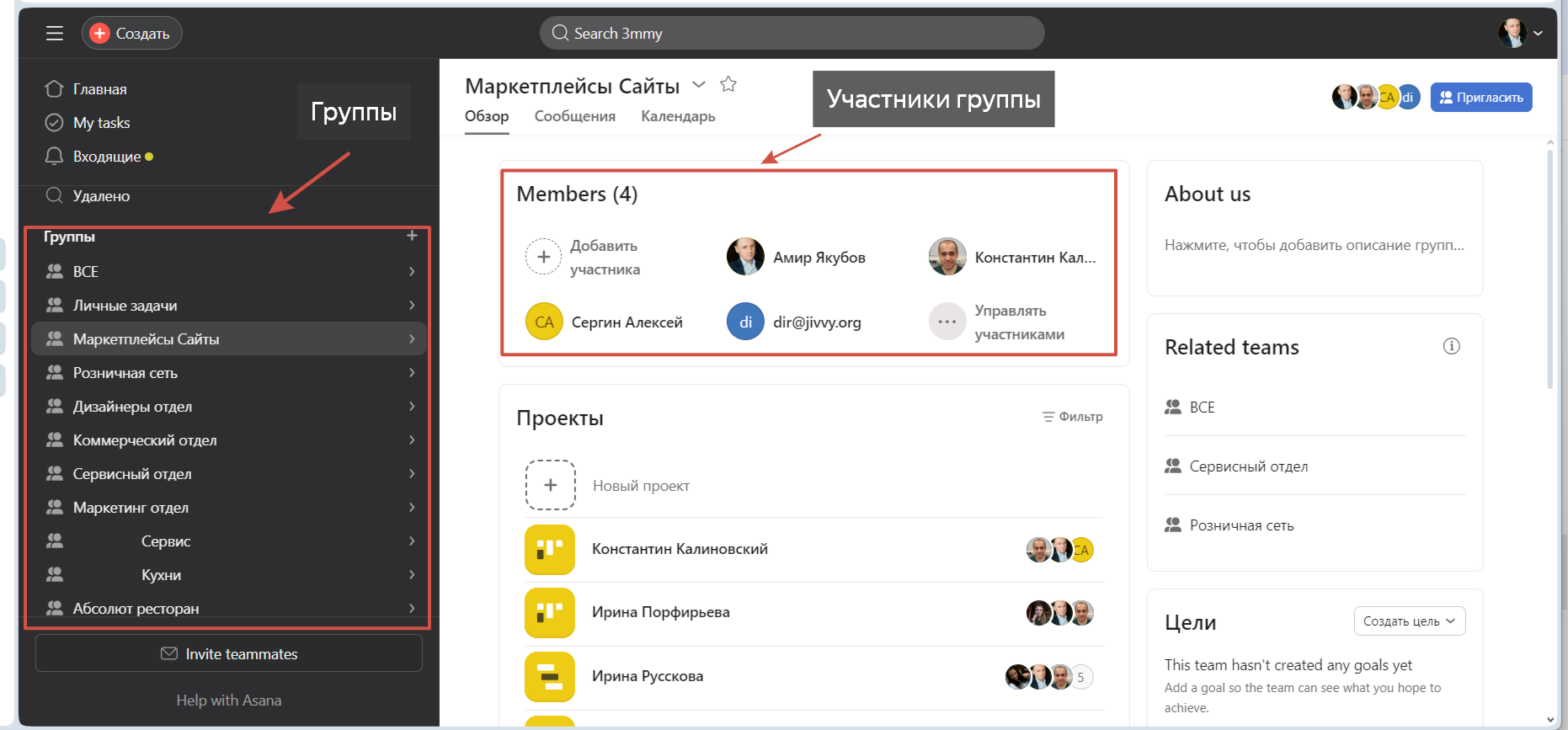Click Добавить участника plus icon
Image resolution: width=1568 pixels, height=730 pixels.
pos(543,257)
